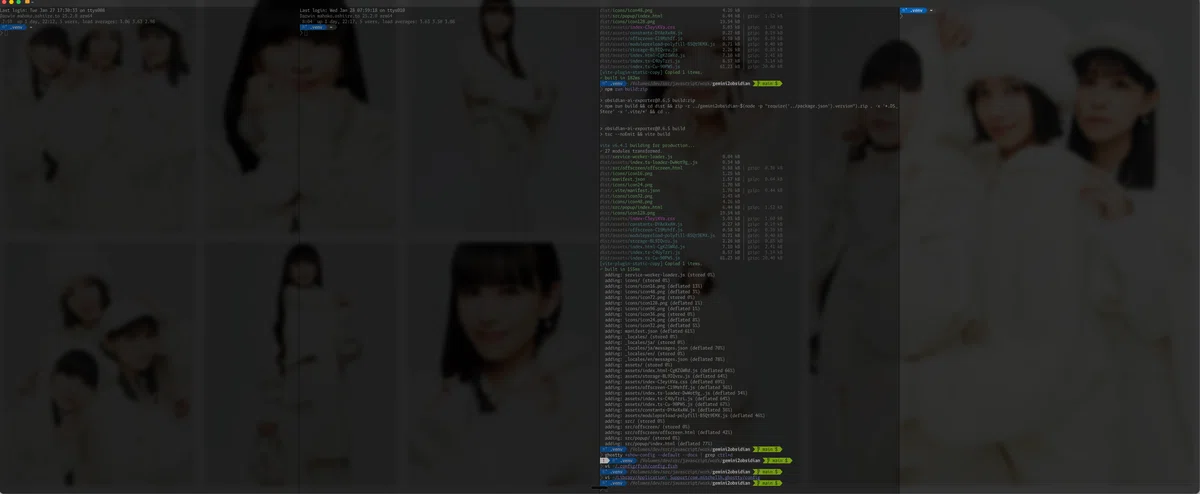Click the 'vi ~/Library/Application Support' ghostty config command
The width and height of the screenshot is (1200, 494).
[682, 478]
